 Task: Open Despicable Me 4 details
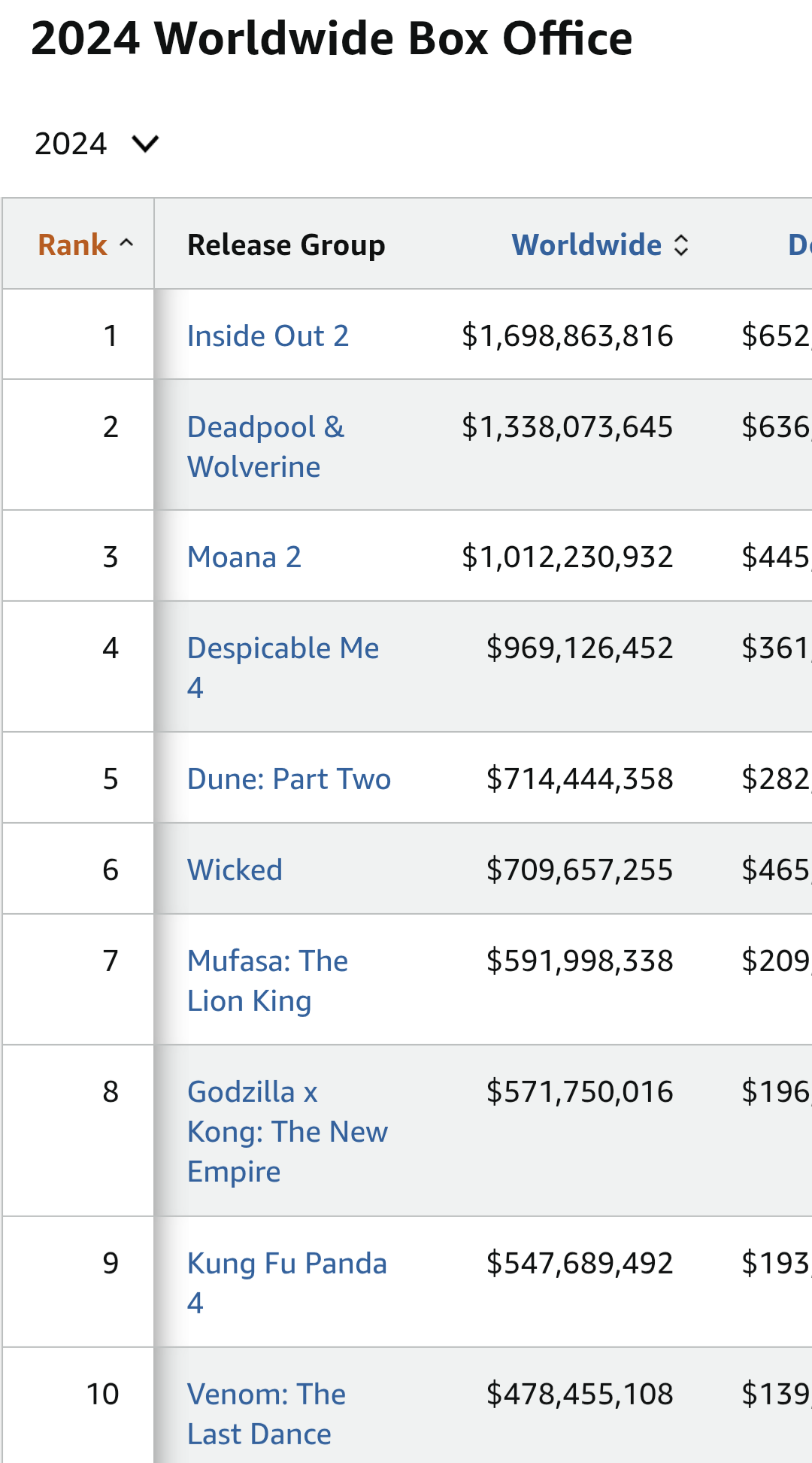282,667
